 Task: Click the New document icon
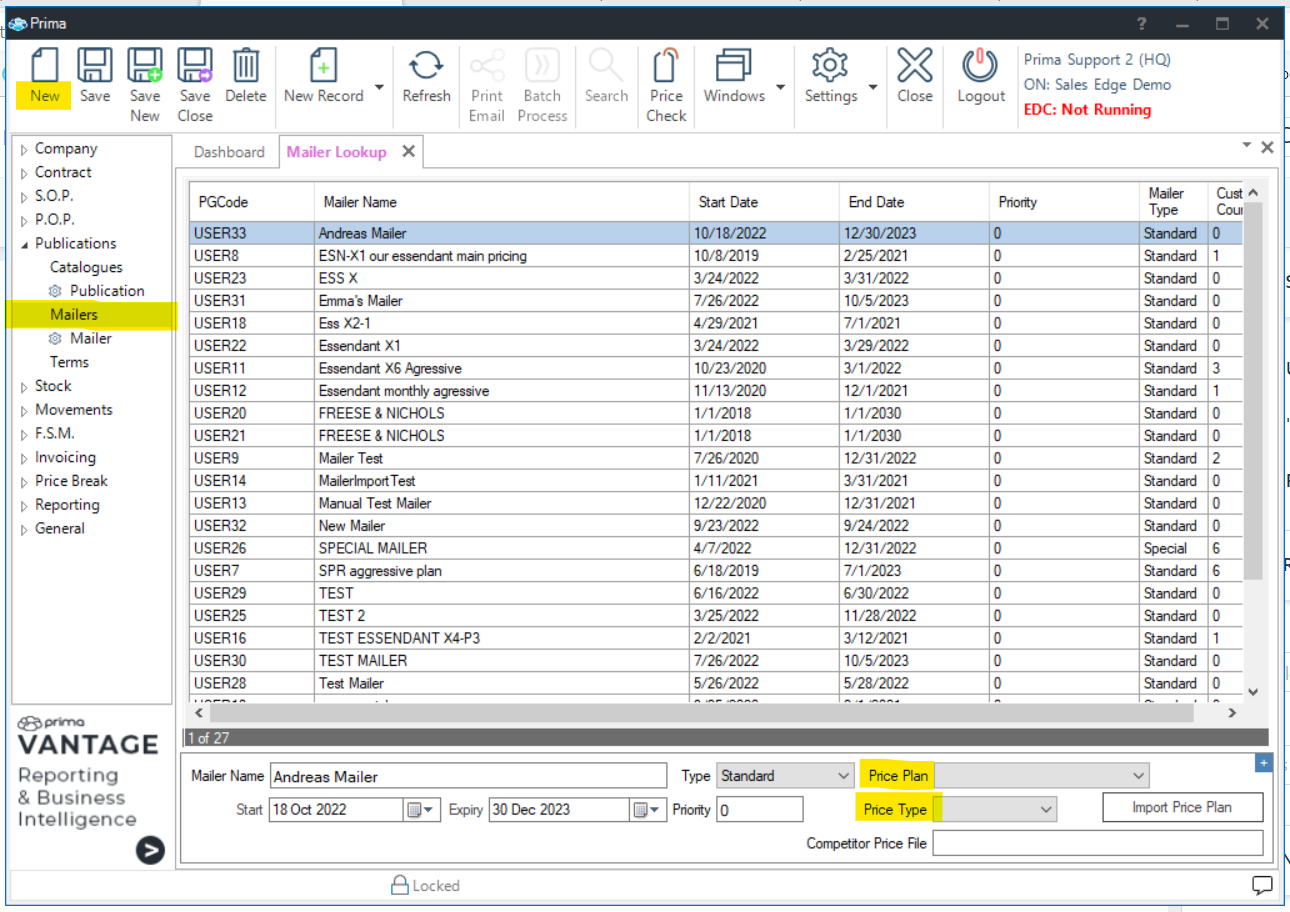pos(44,66)
